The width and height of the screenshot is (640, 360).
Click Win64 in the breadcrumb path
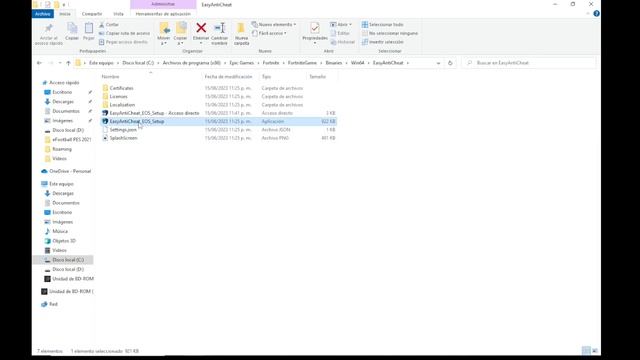pyautogui.click(x=357, y=63)
